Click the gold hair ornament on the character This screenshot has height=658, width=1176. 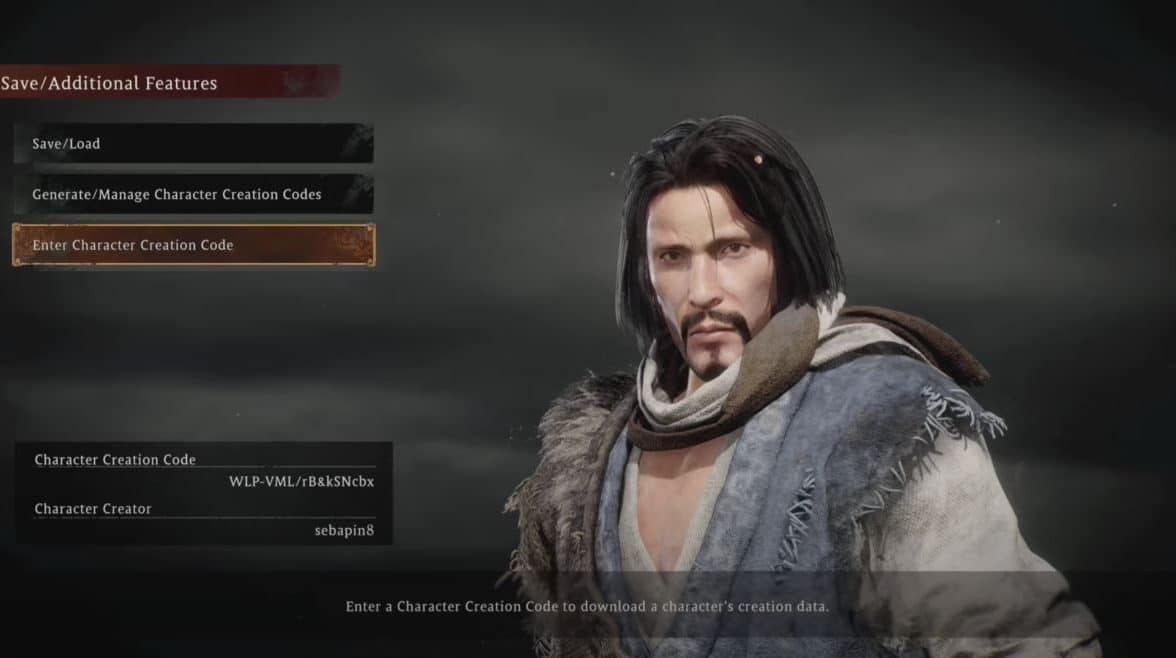point(758,160)
